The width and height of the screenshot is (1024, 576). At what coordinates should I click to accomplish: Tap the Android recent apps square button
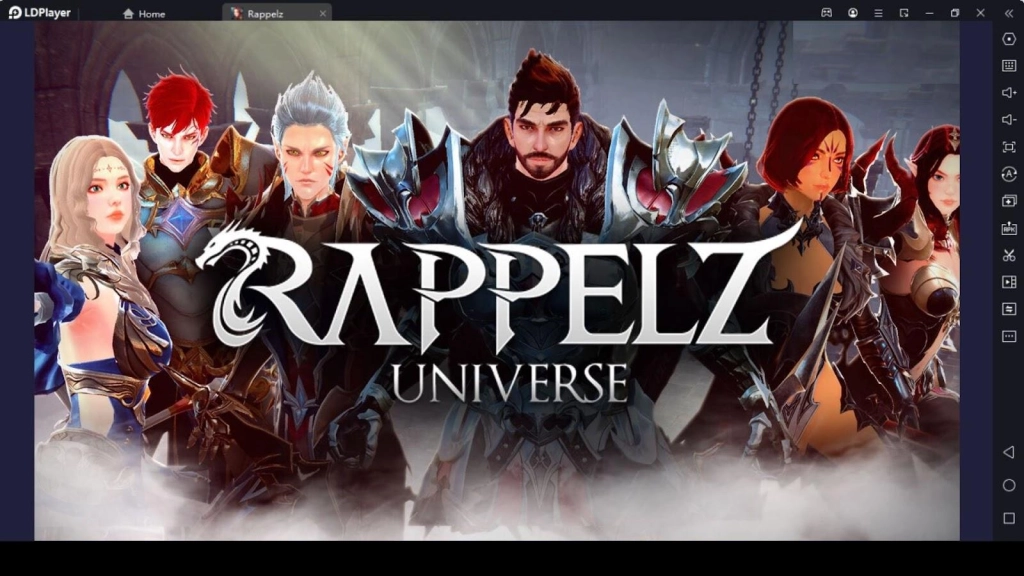(1008, 518)
